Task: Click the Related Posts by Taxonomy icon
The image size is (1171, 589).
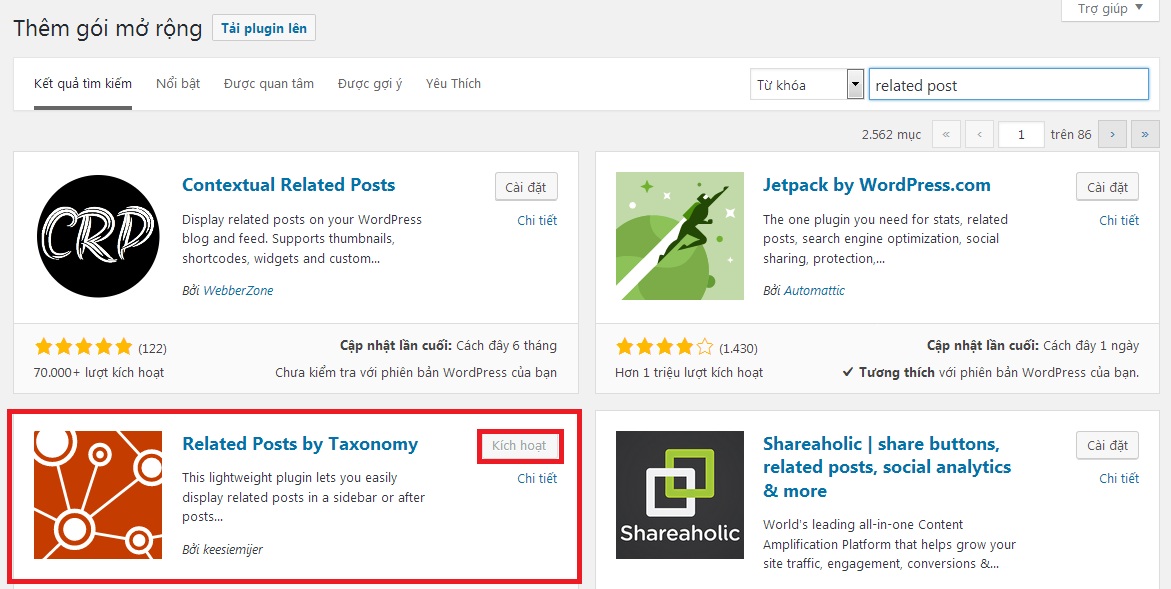Action: pyautogui.click(x=97, y=494)
